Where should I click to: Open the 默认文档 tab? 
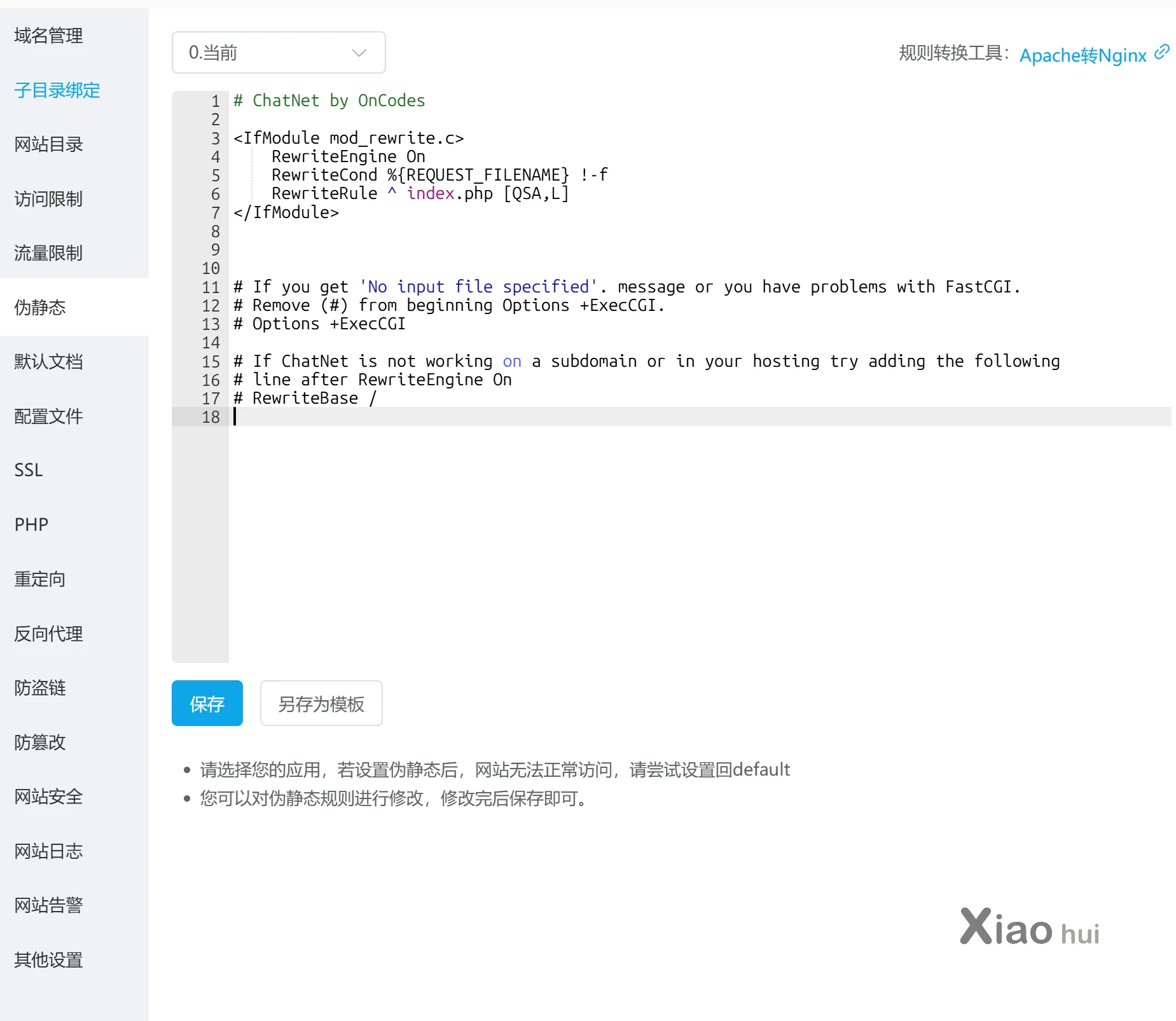tap(49, 362)
